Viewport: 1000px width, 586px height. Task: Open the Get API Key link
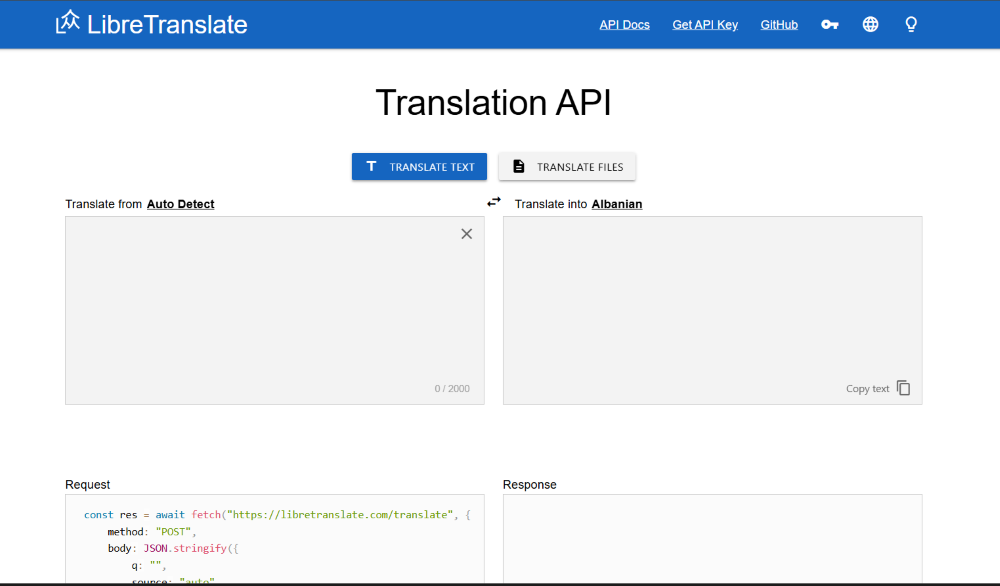click(x=705, y=25)
